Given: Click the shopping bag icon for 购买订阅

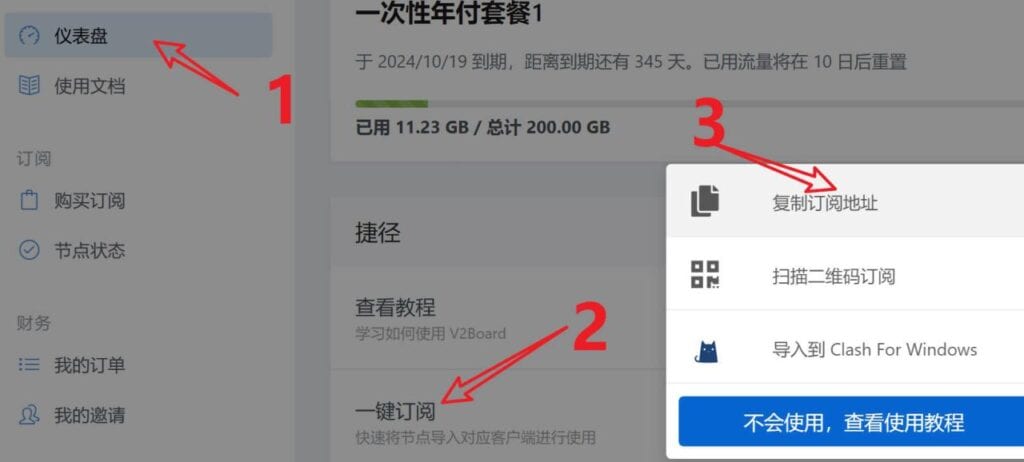Looking at the screenshot, I should 29,201.
